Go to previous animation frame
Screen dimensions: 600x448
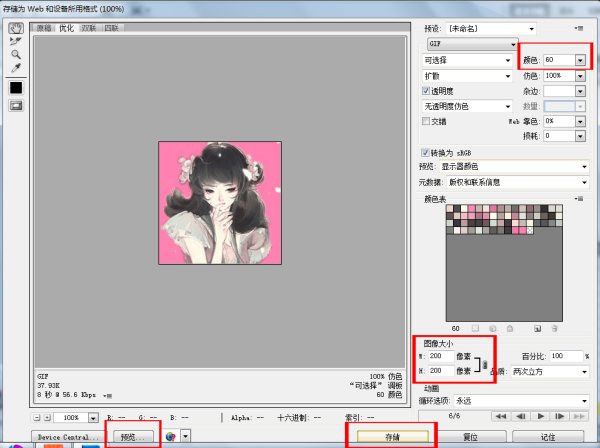point(520,416)
